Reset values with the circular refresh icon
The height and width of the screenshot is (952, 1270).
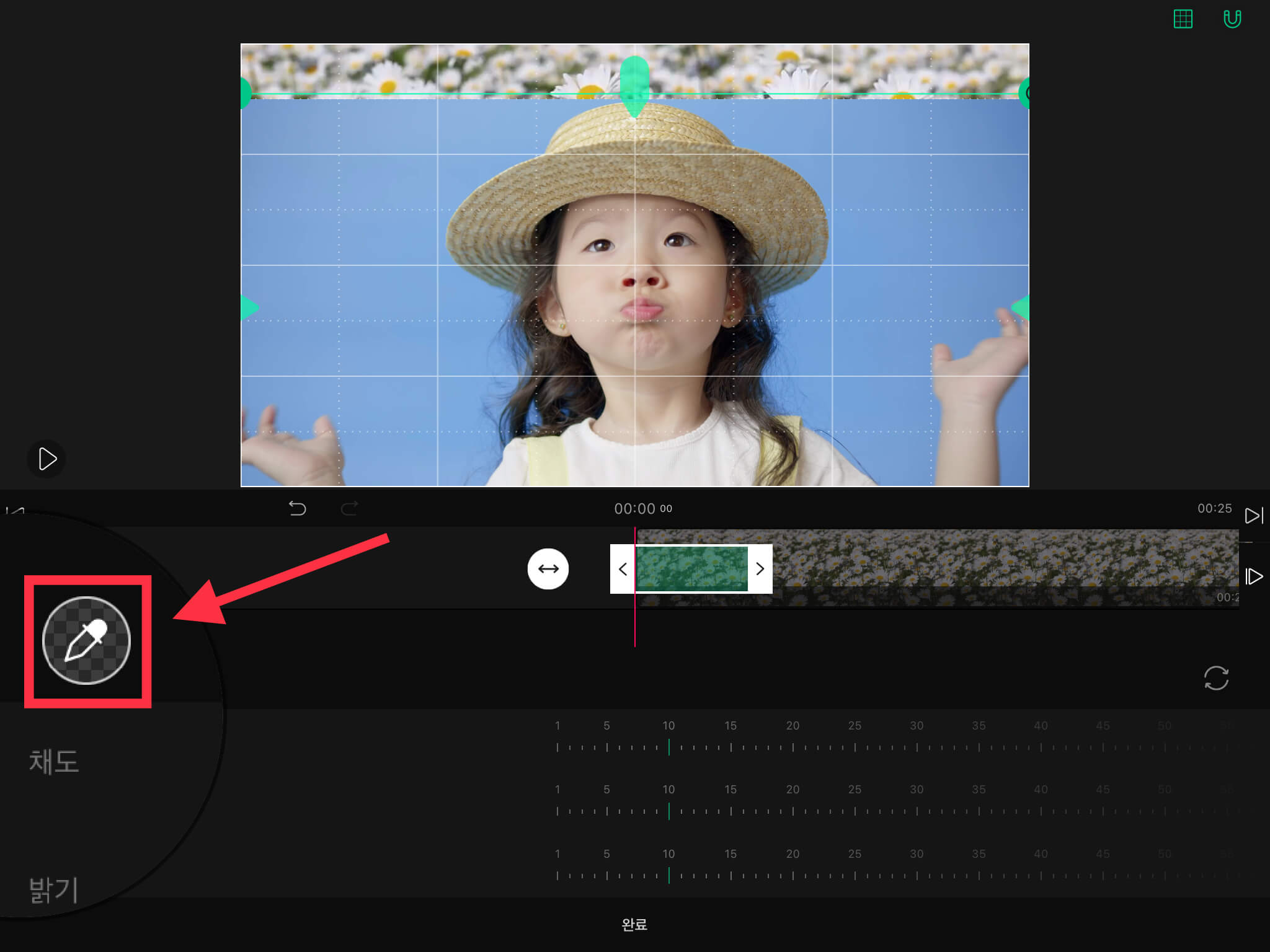[1215, 677]
